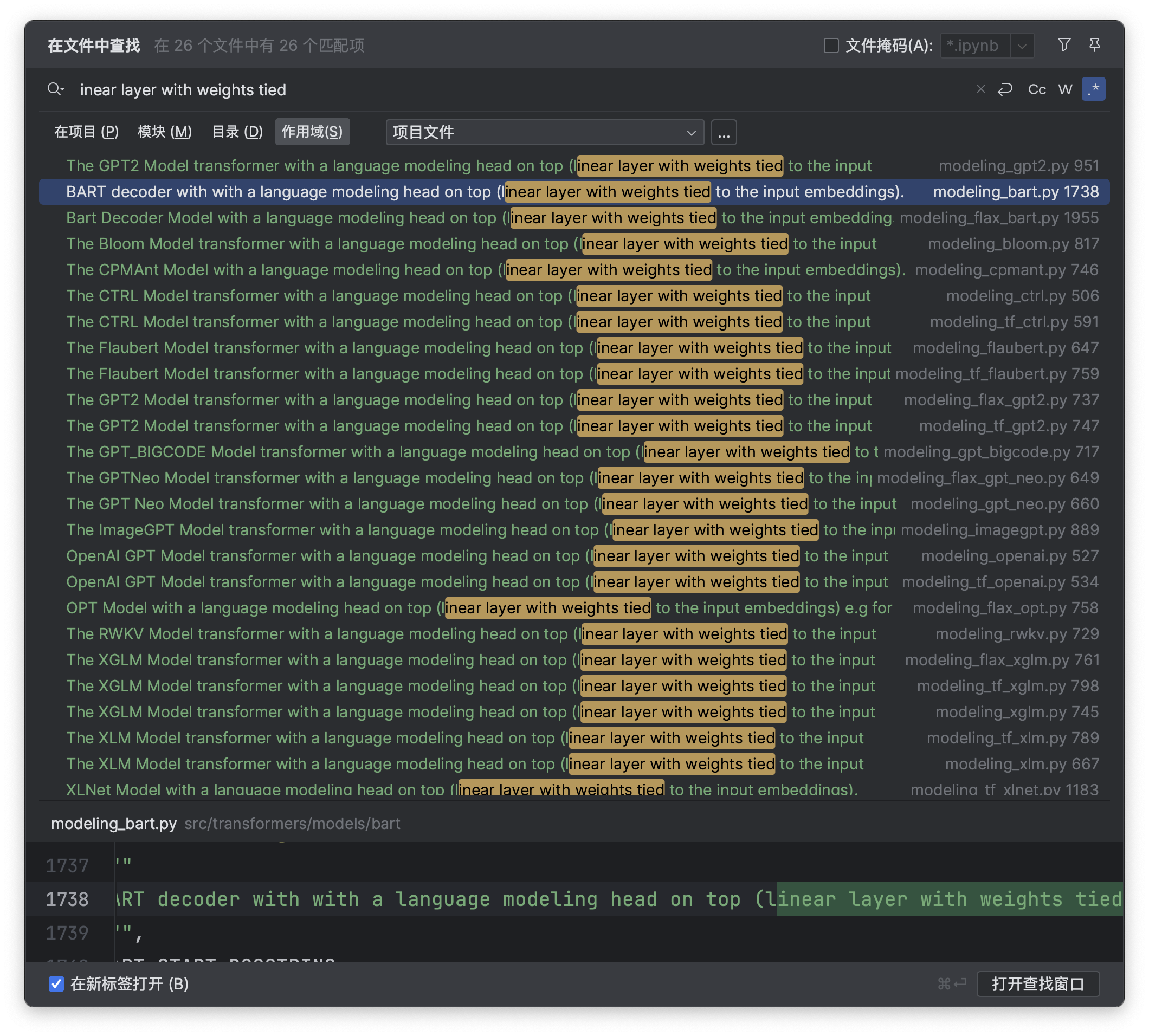The width and height of the screenshot is (1149, 1036).
Task: Expand the *.ipynb file mask dropdown
Action: pos(1022,46)
